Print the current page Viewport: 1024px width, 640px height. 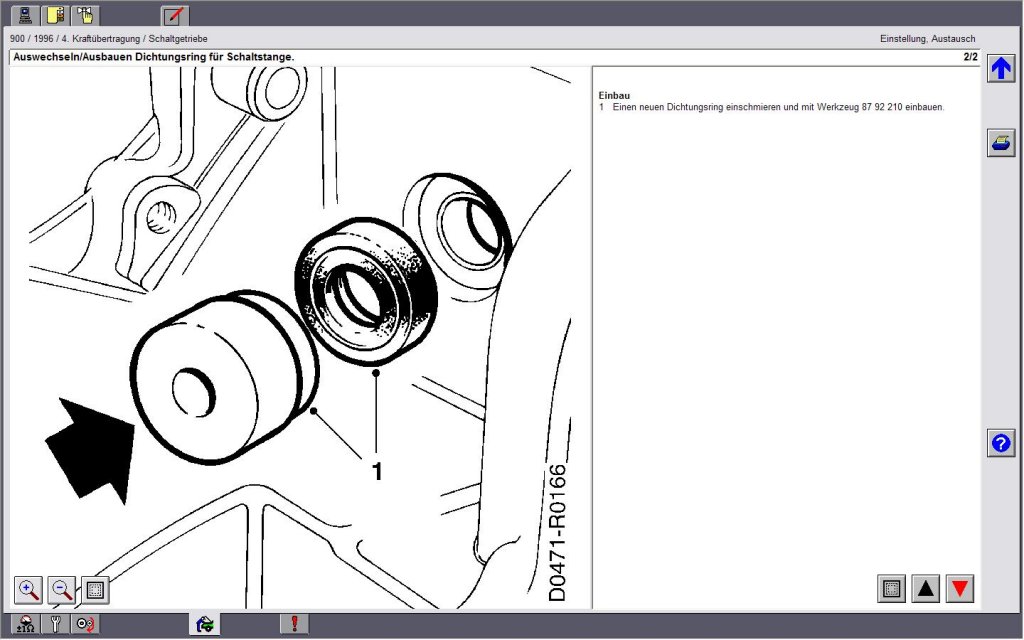tap(1000, 142)
